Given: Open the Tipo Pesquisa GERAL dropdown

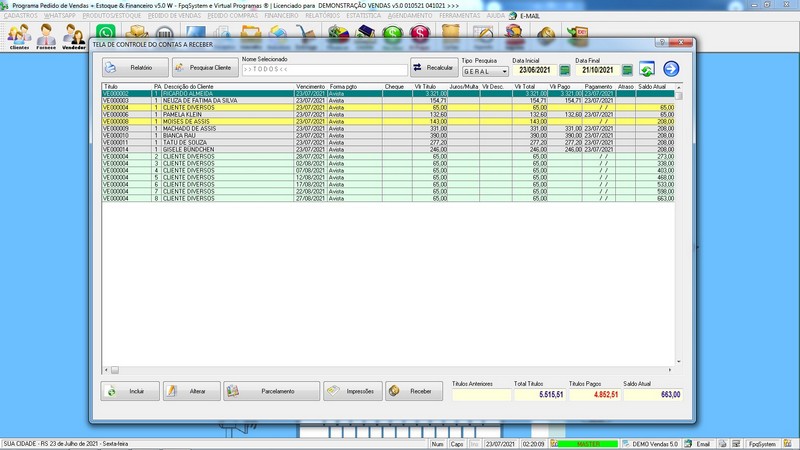Looking at the screenshot, I should click(485, 71).
